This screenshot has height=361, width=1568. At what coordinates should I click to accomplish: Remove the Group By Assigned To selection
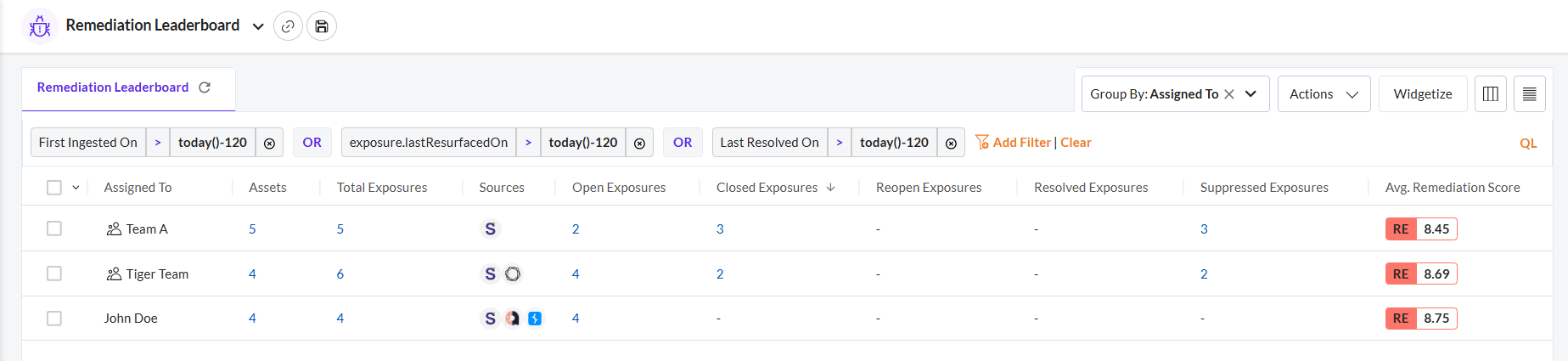1229,94
